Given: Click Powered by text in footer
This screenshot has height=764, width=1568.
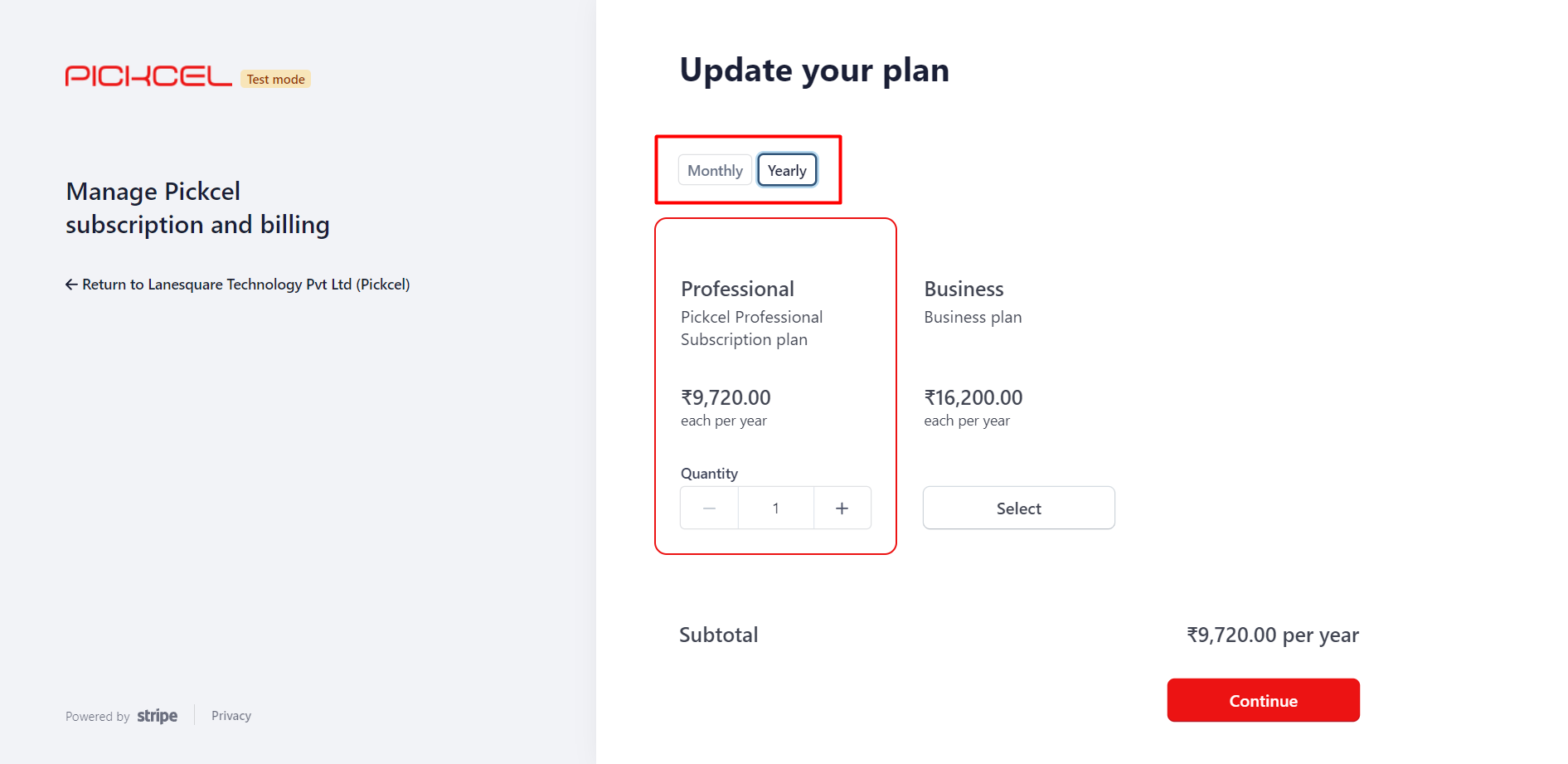Looking at the screenshot, I should point(98,717).
